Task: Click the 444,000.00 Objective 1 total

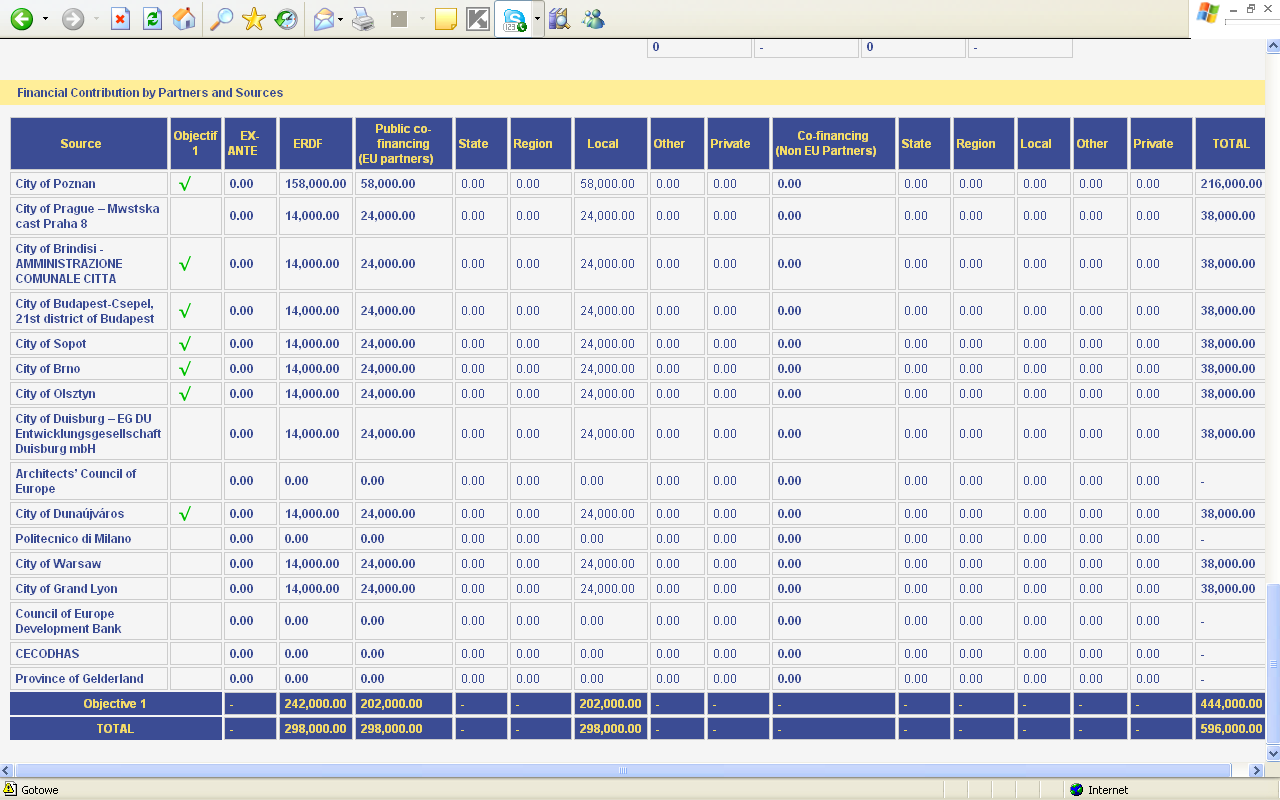Action: [x=1230, y=704]
